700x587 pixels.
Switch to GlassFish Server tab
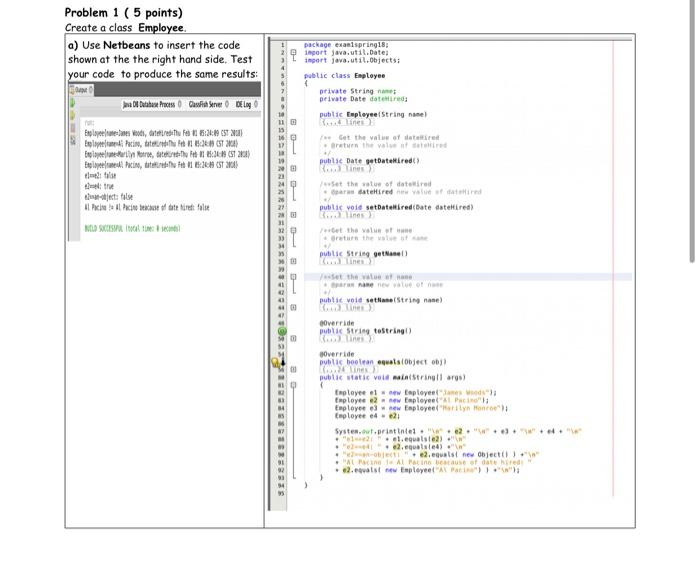(x=205, y=104)
